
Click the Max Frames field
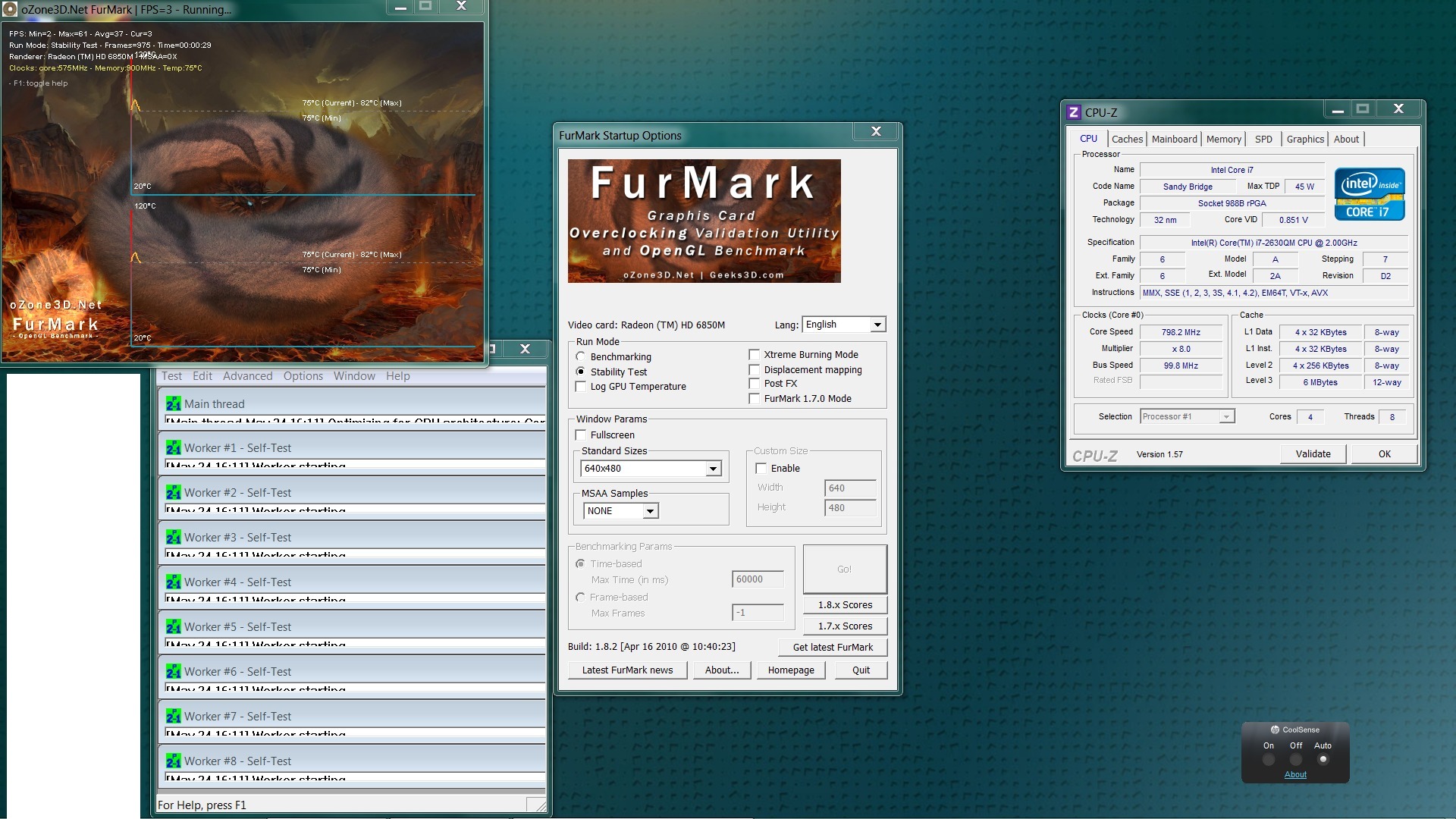(x=758, y=613)
